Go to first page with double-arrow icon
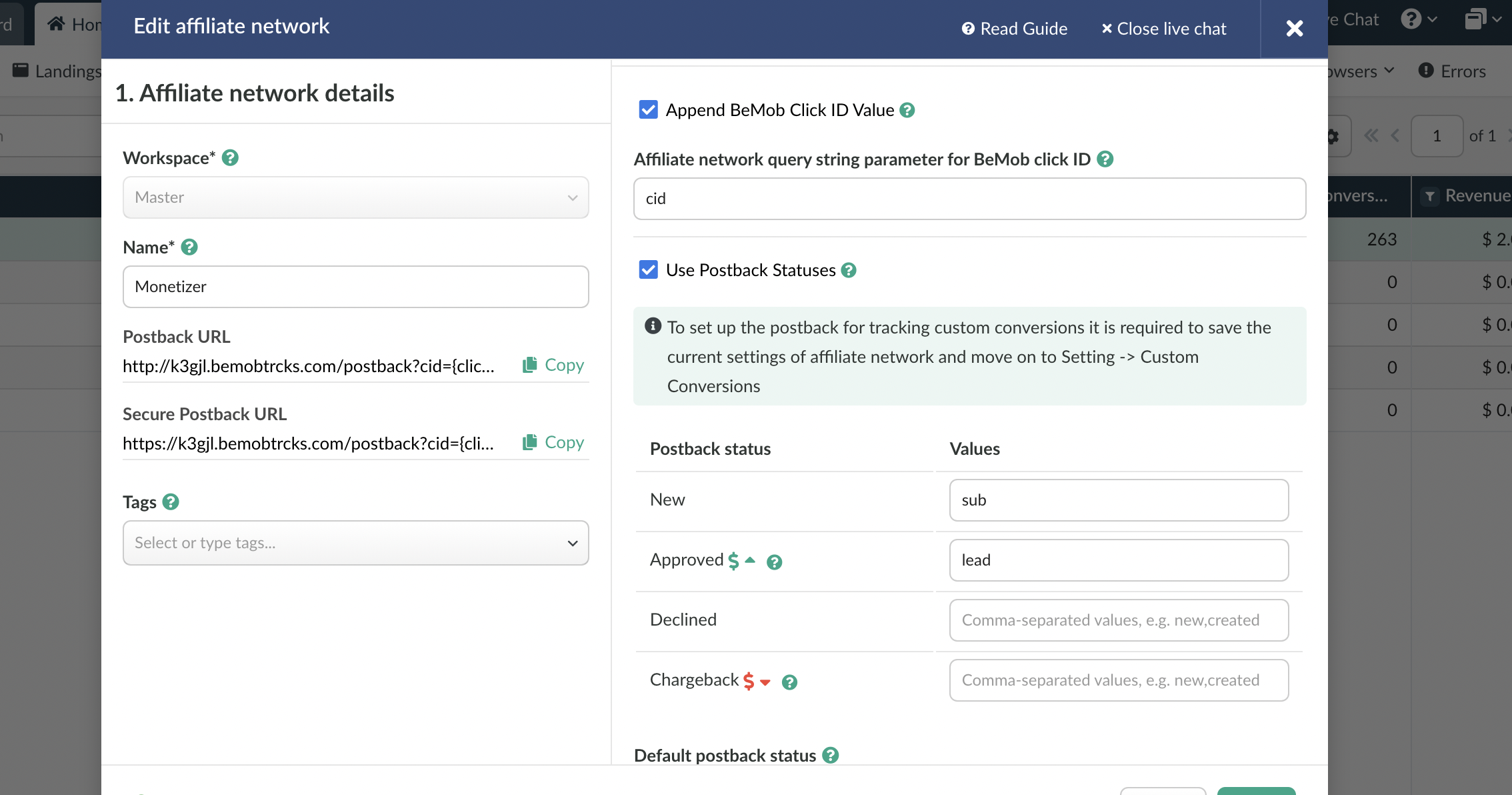1512x795 pixels. 1371,136
